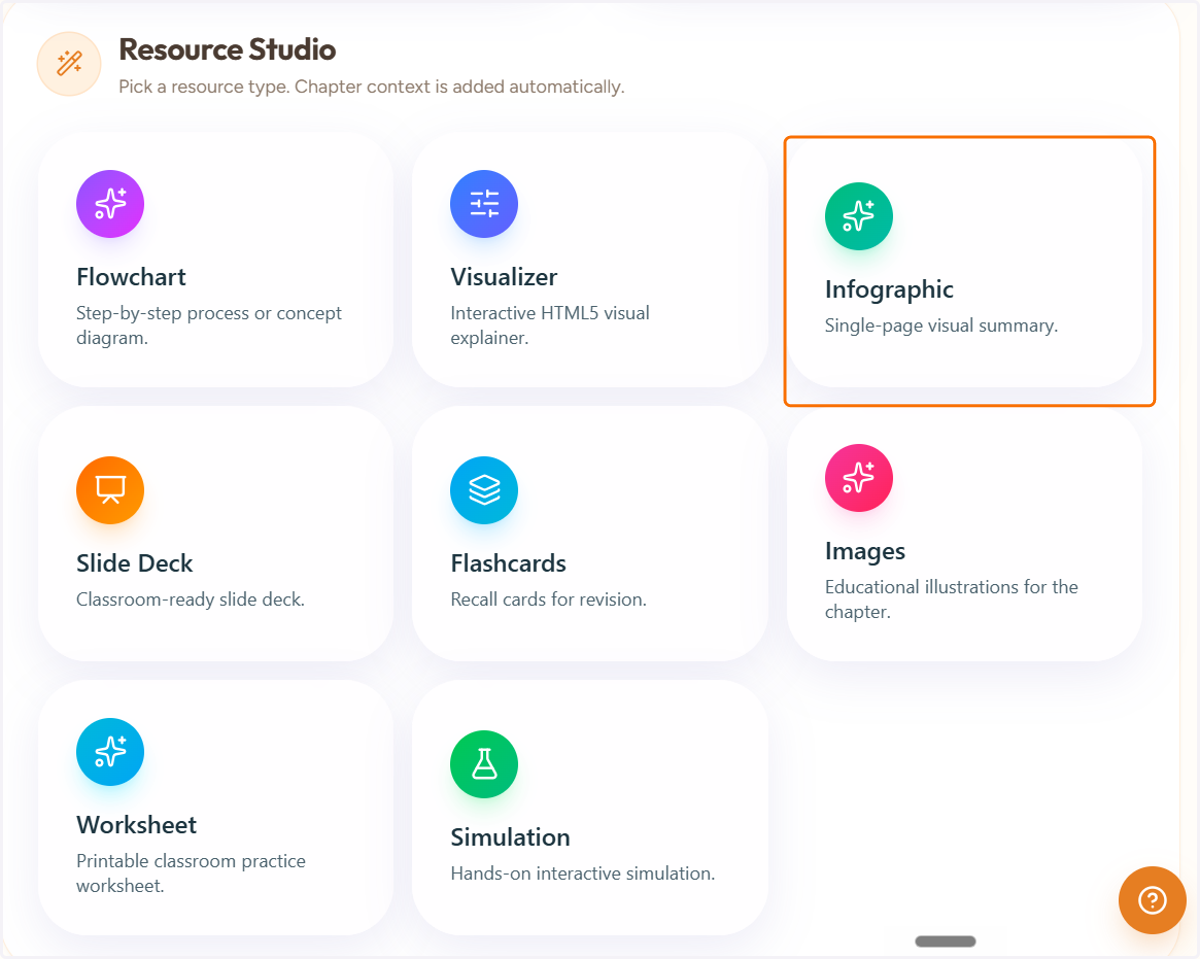Click 'Hands-on interactive simulation' description

pyautogui.click(x=582, y=874)
